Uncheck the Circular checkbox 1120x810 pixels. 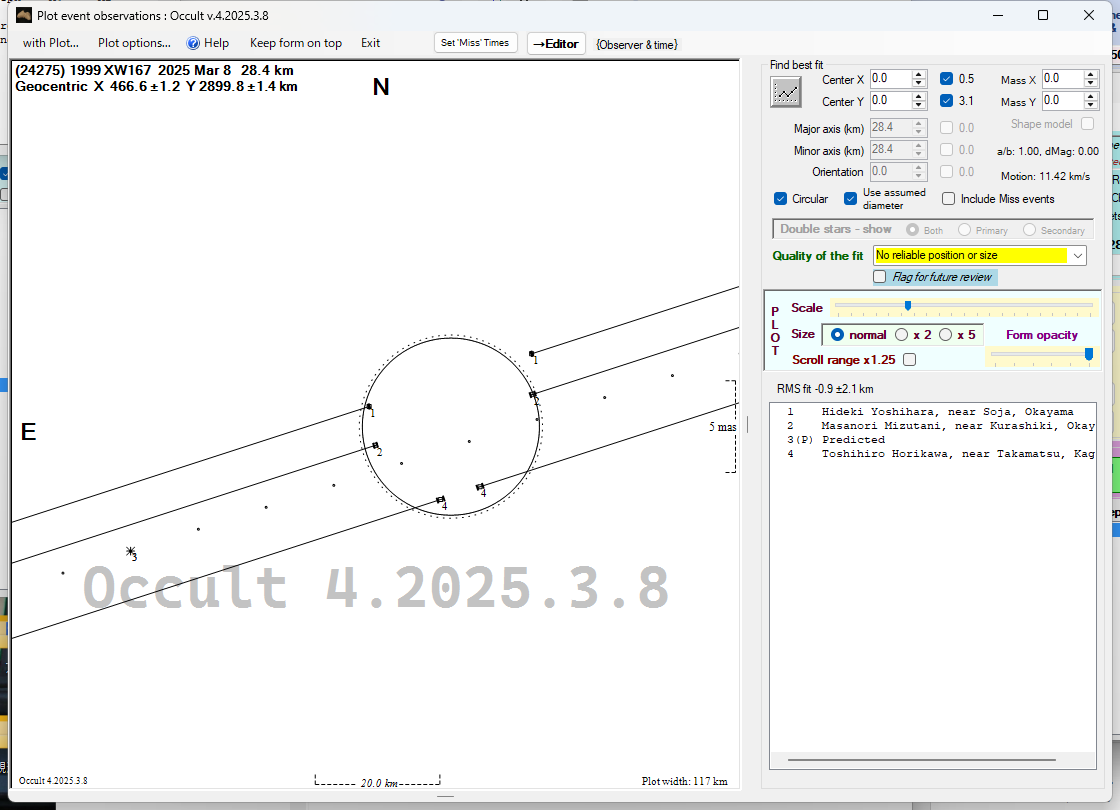click(x=781, y=199)
